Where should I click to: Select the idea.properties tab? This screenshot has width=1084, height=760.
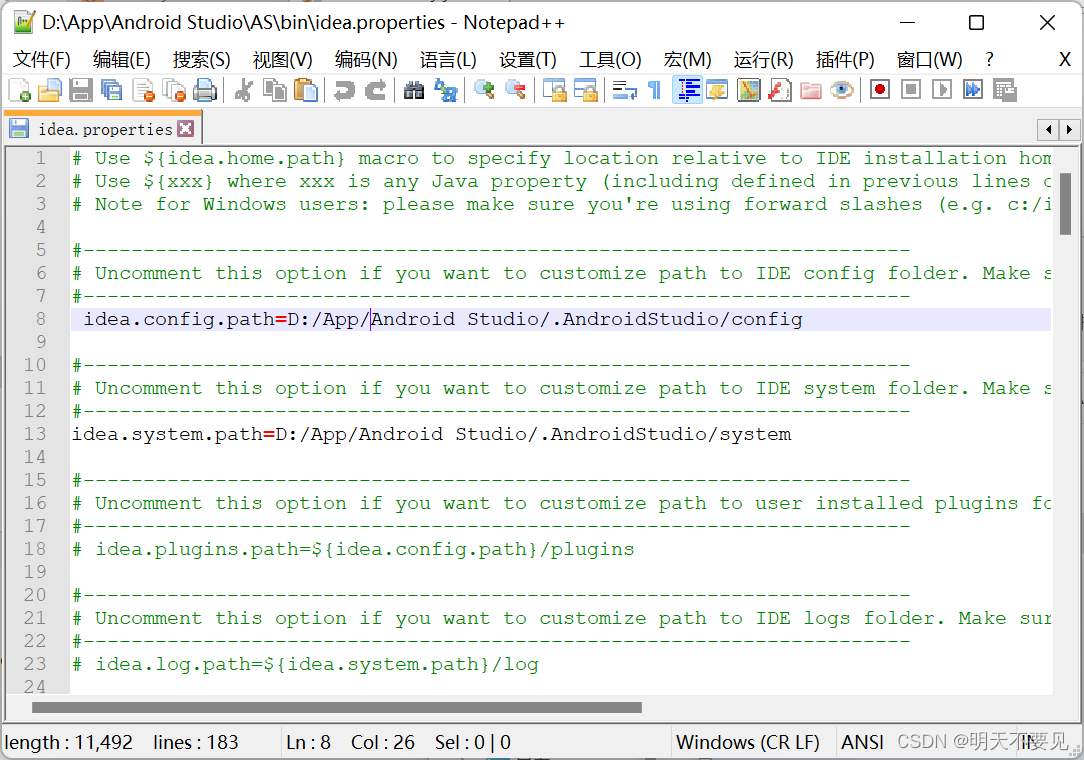(x=104, y=129)
